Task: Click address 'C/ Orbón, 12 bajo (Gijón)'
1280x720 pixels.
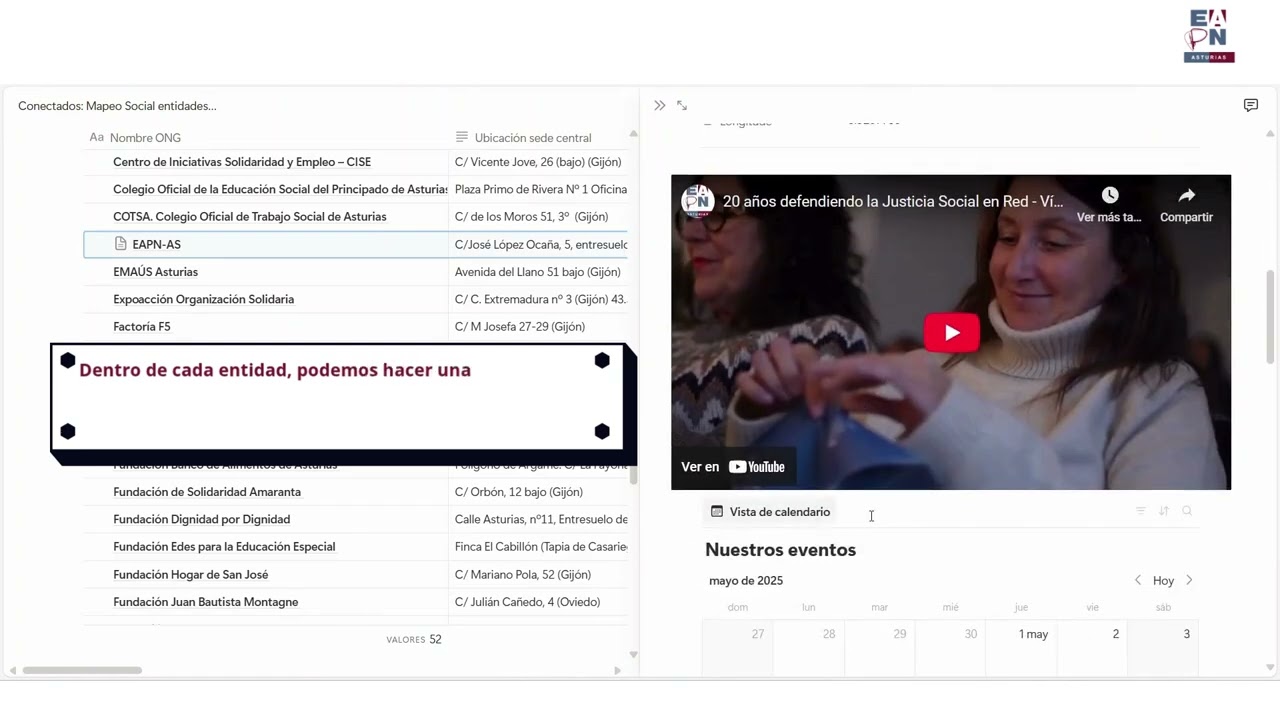Action: click(x=519, y=492)
